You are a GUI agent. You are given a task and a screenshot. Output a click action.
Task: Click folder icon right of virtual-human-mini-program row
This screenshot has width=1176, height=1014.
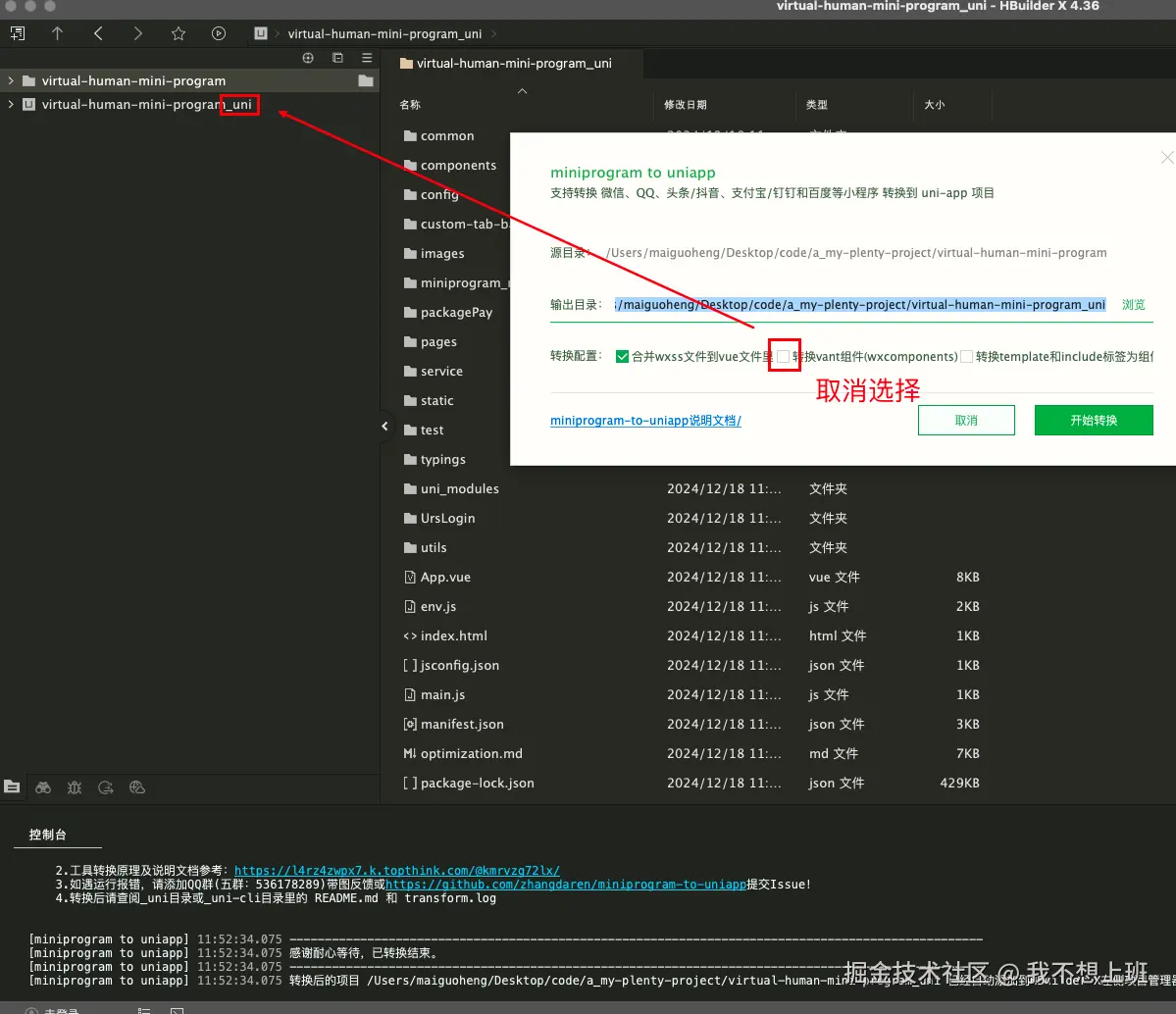tap(366, 81)
